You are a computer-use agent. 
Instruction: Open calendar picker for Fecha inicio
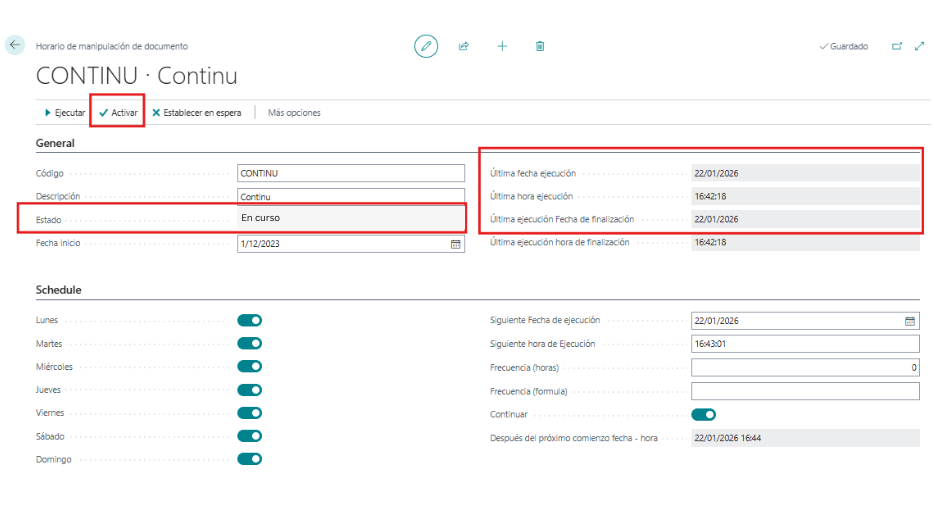456,244
